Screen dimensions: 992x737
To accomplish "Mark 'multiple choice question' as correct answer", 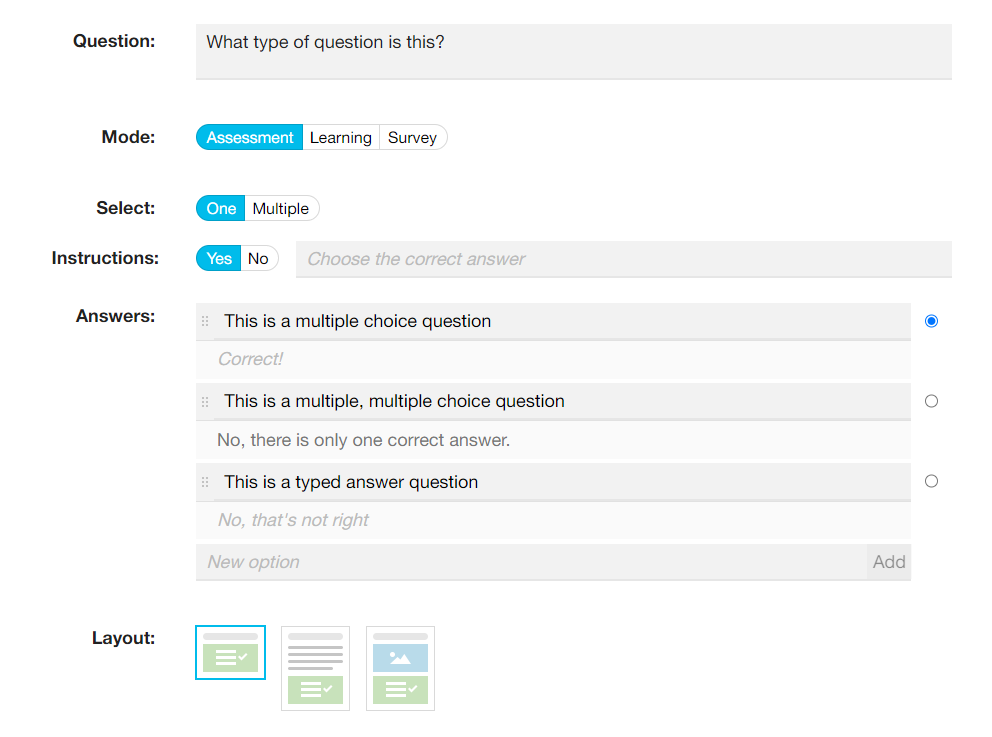I will click(x=931, y=321).
